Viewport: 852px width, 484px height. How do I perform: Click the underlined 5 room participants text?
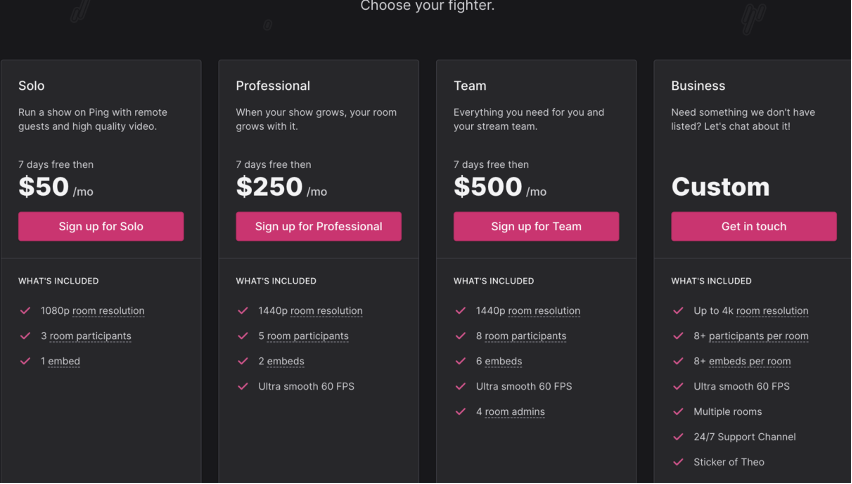(303, 336)
